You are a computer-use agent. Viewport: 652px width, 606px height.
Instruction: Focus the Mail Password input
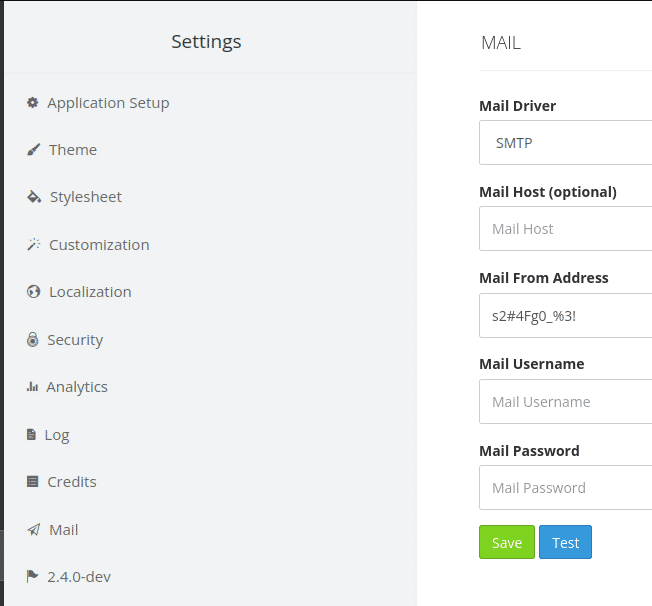pyautogui.click(x=566, y=487)
